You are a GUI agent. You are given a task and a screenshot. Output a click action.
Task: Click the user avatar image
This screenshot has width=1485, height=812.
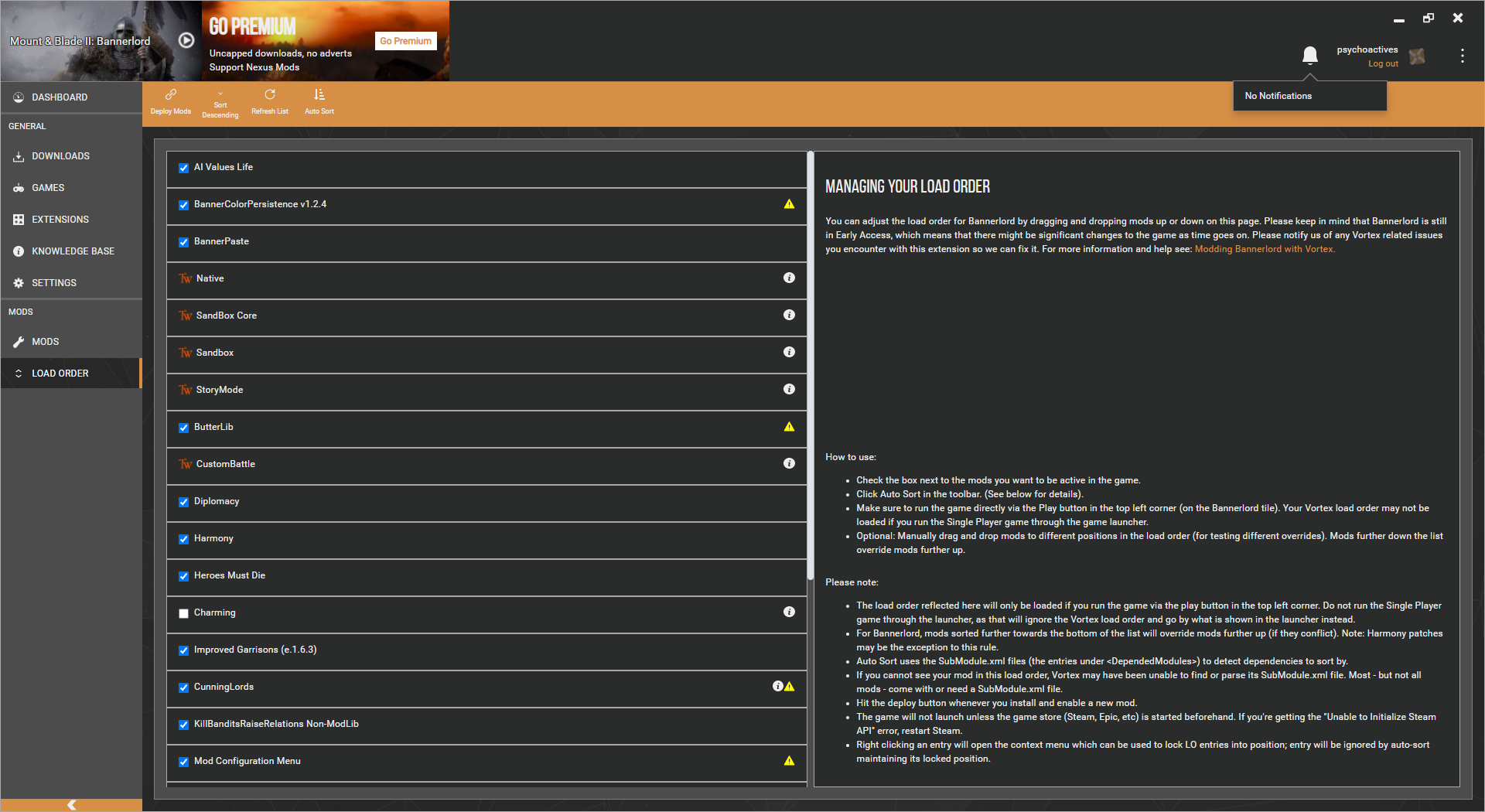point(1417,56)
